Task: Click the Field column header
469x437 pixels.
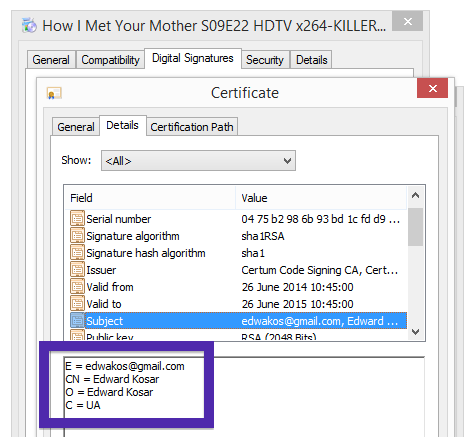Action: pos(150,198)
